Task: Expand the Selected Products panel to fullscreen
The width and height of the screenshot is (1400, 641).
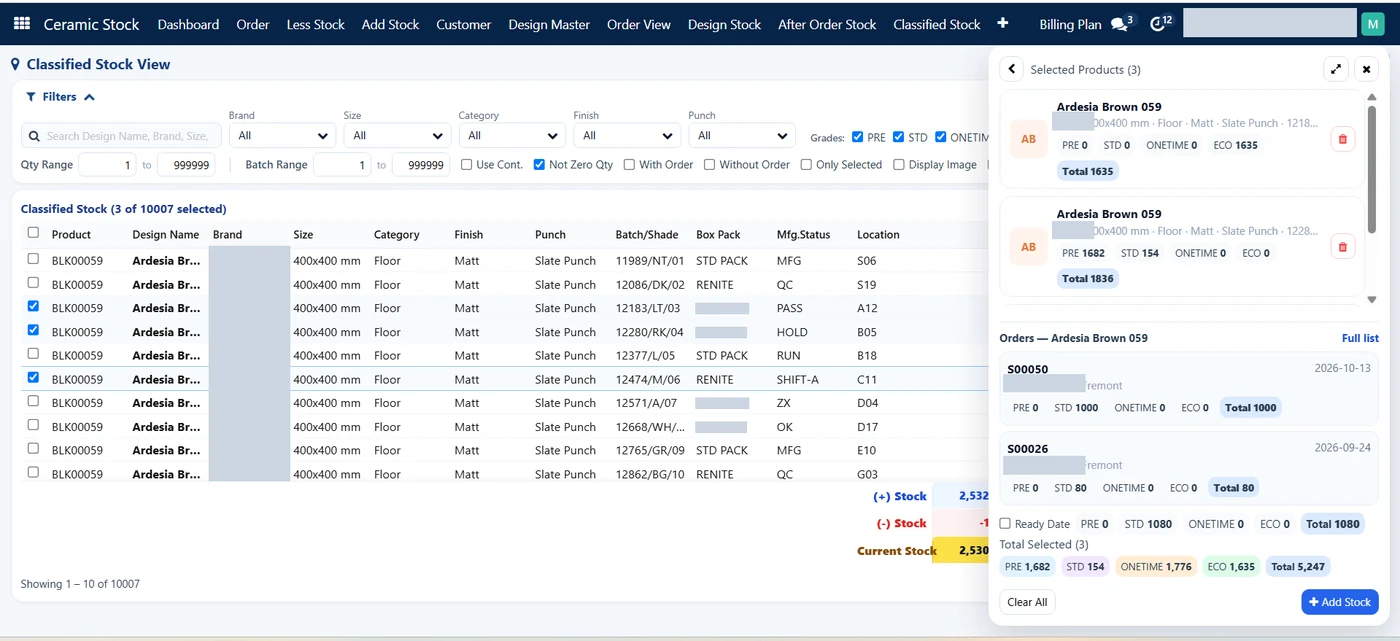Action: click(1336, 69)
